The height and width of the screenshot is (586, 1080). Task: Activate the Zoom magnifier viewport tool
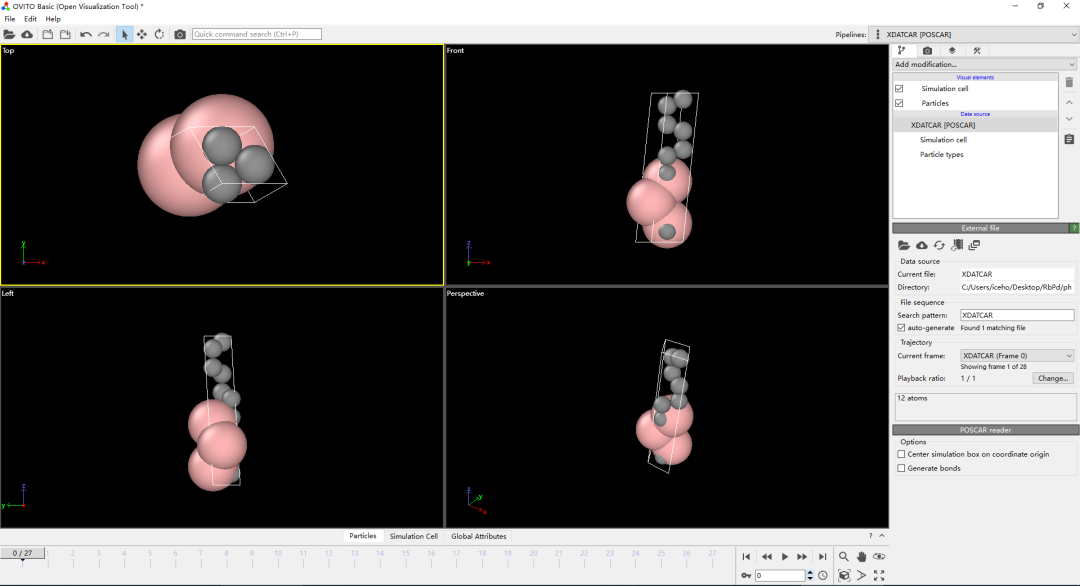[844, 556]
